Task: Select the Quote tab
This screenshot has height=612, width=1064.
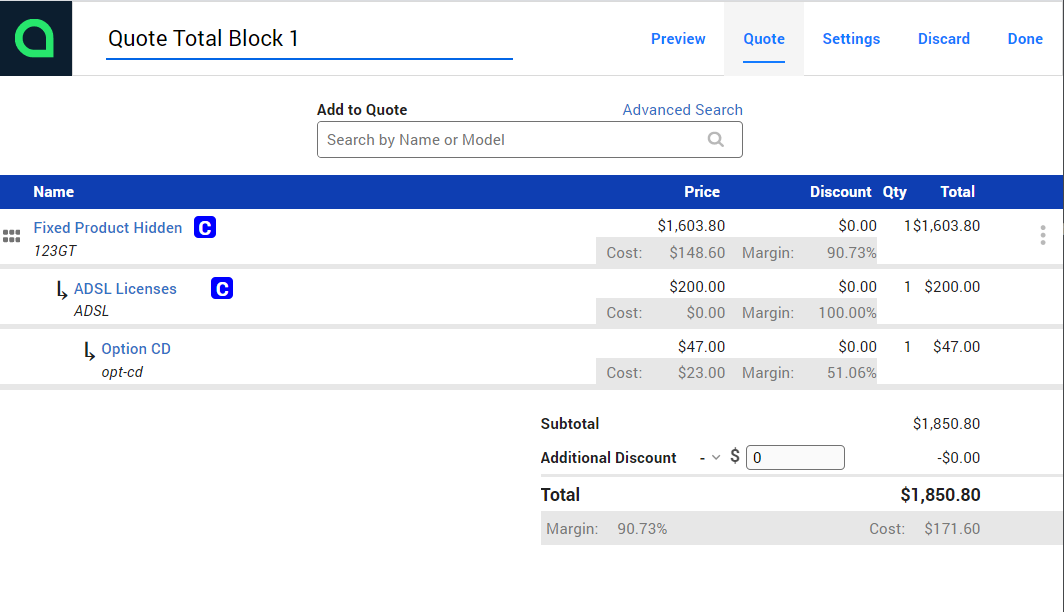Action: pyautogui.click(x=764, y=39)
